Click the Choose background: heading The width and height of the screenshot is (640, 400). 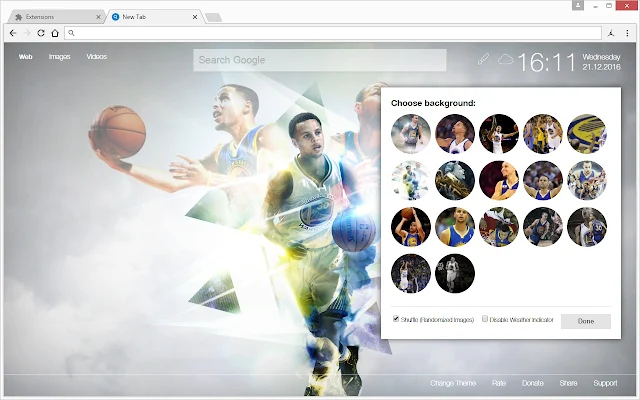(x=433, y=103)
